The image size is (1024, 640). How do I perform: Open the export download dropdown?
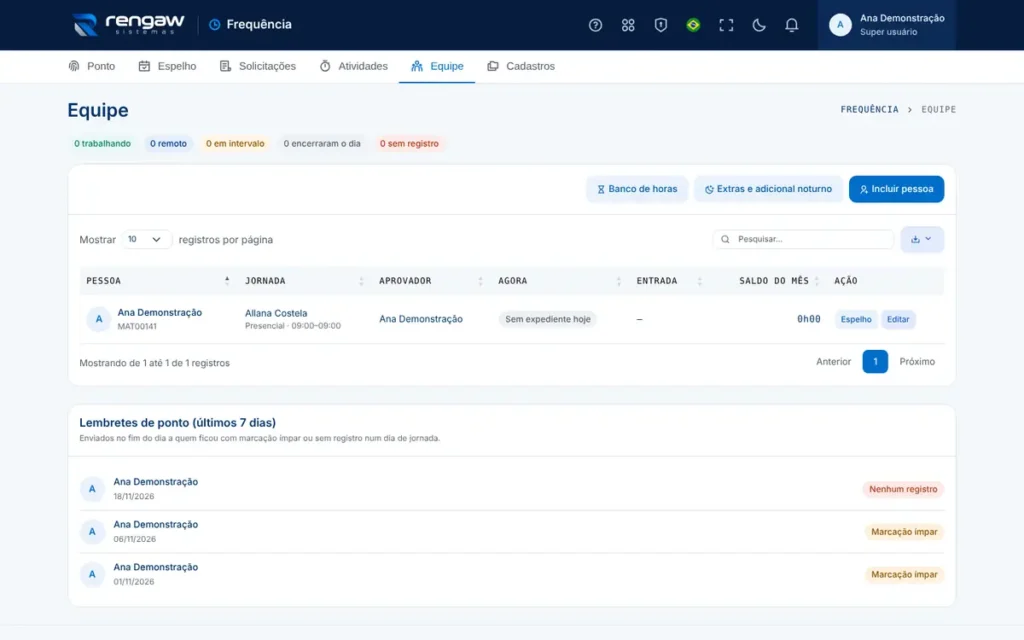tap(921, 239)
